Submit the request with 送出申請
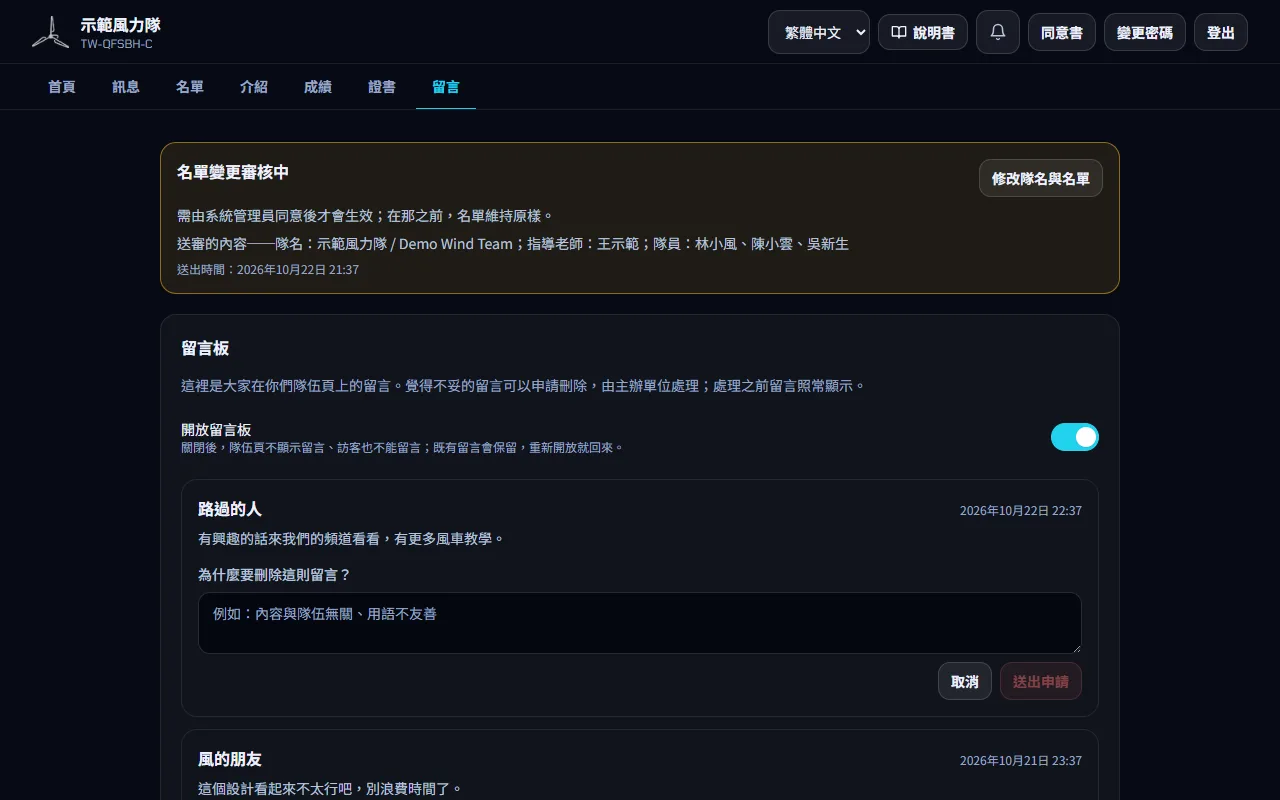Screen dimensions: 1280x800 point(1041,681)
